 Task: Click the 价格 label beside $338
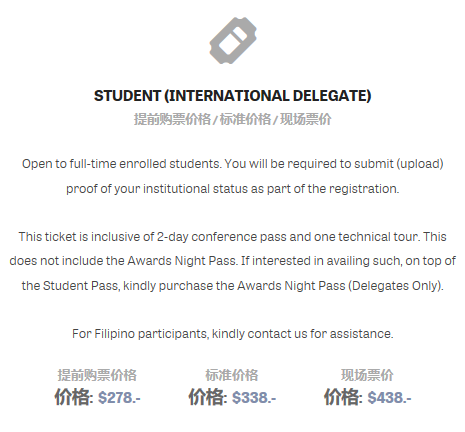[x=208, y=397]
